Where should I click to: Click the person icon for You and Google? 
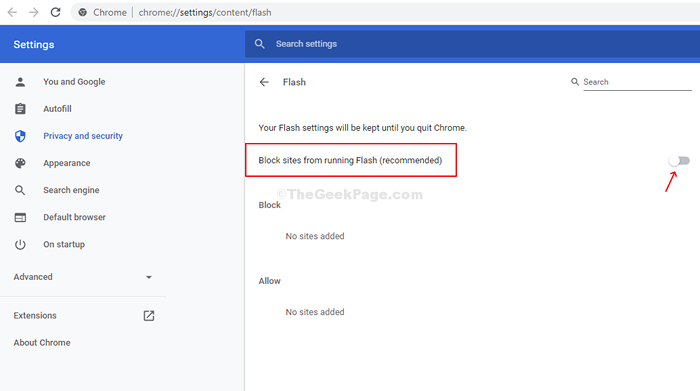(20, 82)
